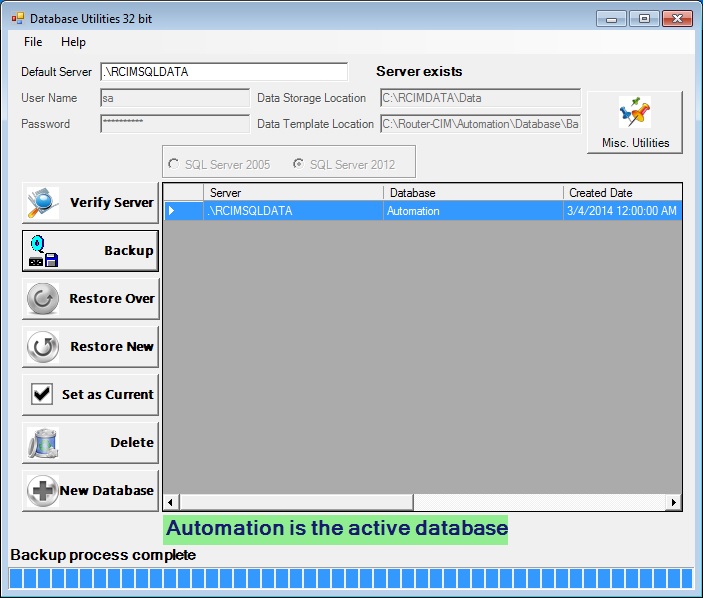
Task: Click the backup progress bar
Action: (351, 578)
